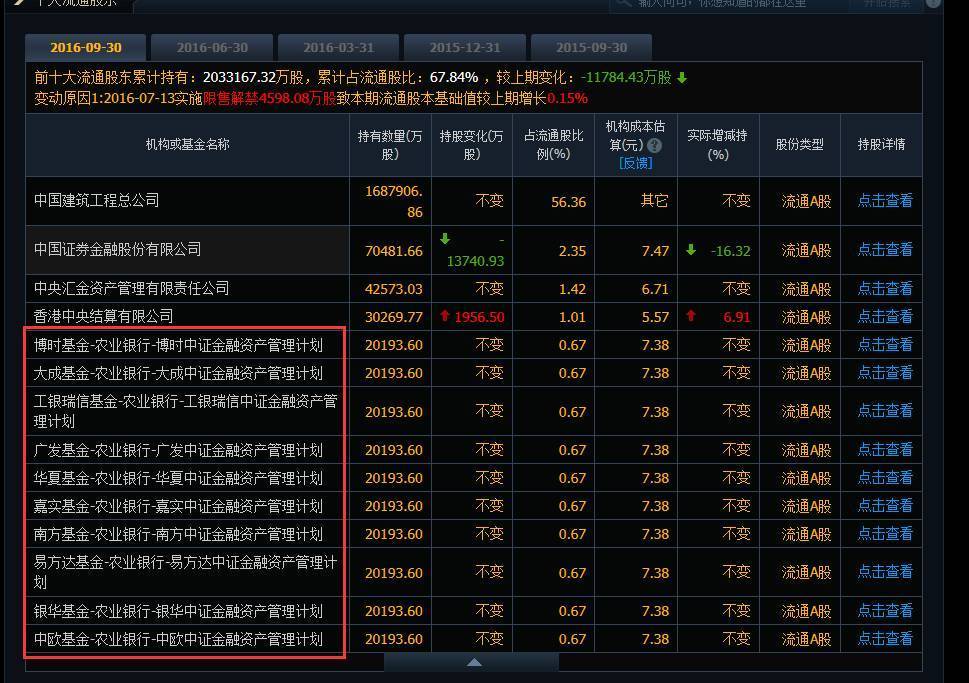This screenshot has width=969, height=683.
Task: Click the holding value 42573.03
Action: (394, 289)
